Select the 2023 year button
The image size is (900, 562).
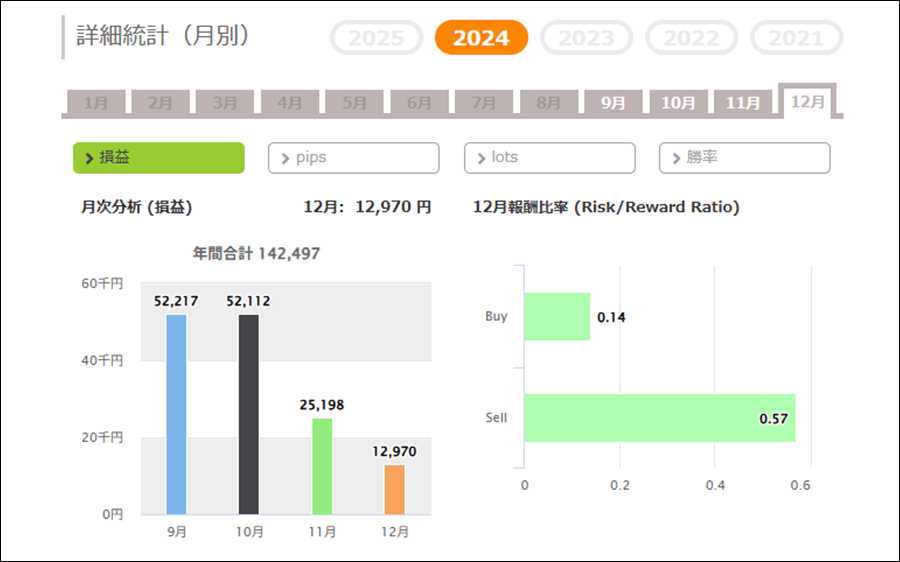coord(586,38)
